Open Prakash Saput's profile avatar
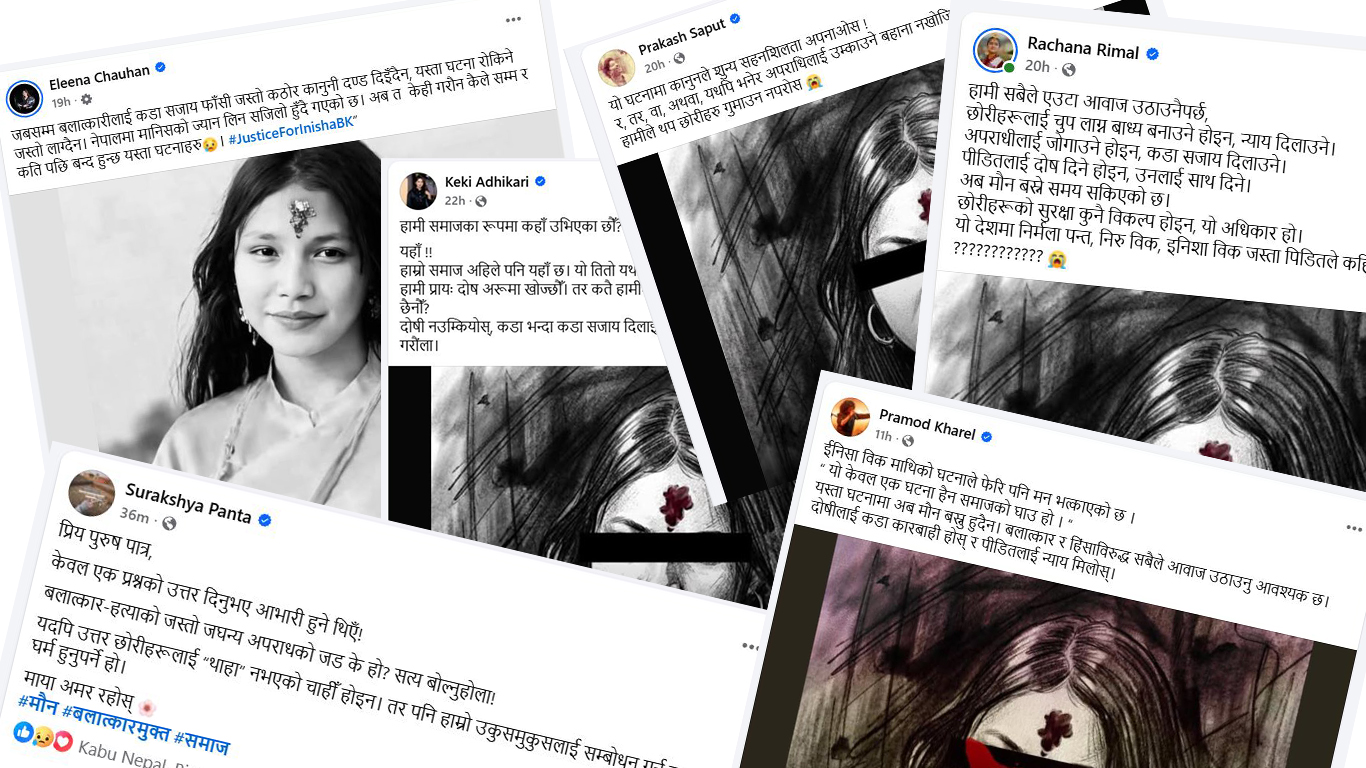1366x768 pixels. (616, 67)
